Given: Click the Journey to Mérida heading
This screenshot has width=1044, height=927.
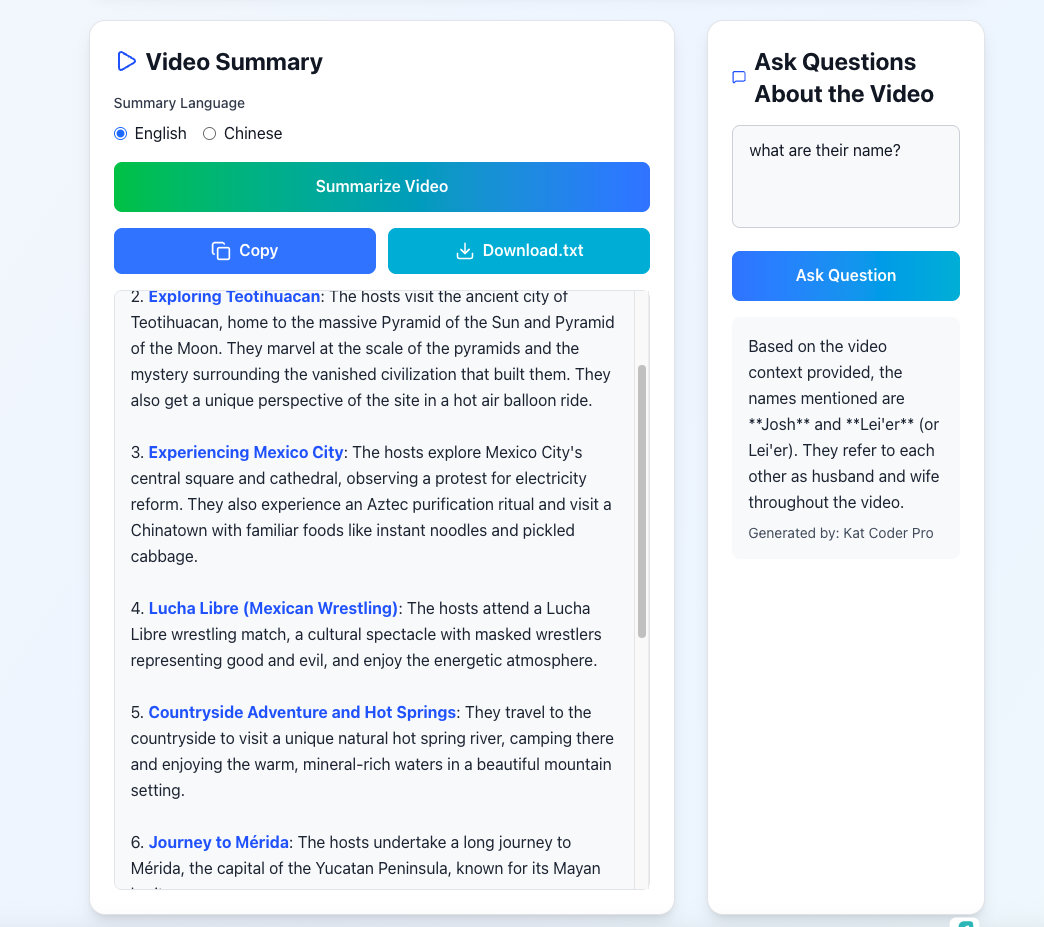Looking at the screenshot, I should (219, 842).
